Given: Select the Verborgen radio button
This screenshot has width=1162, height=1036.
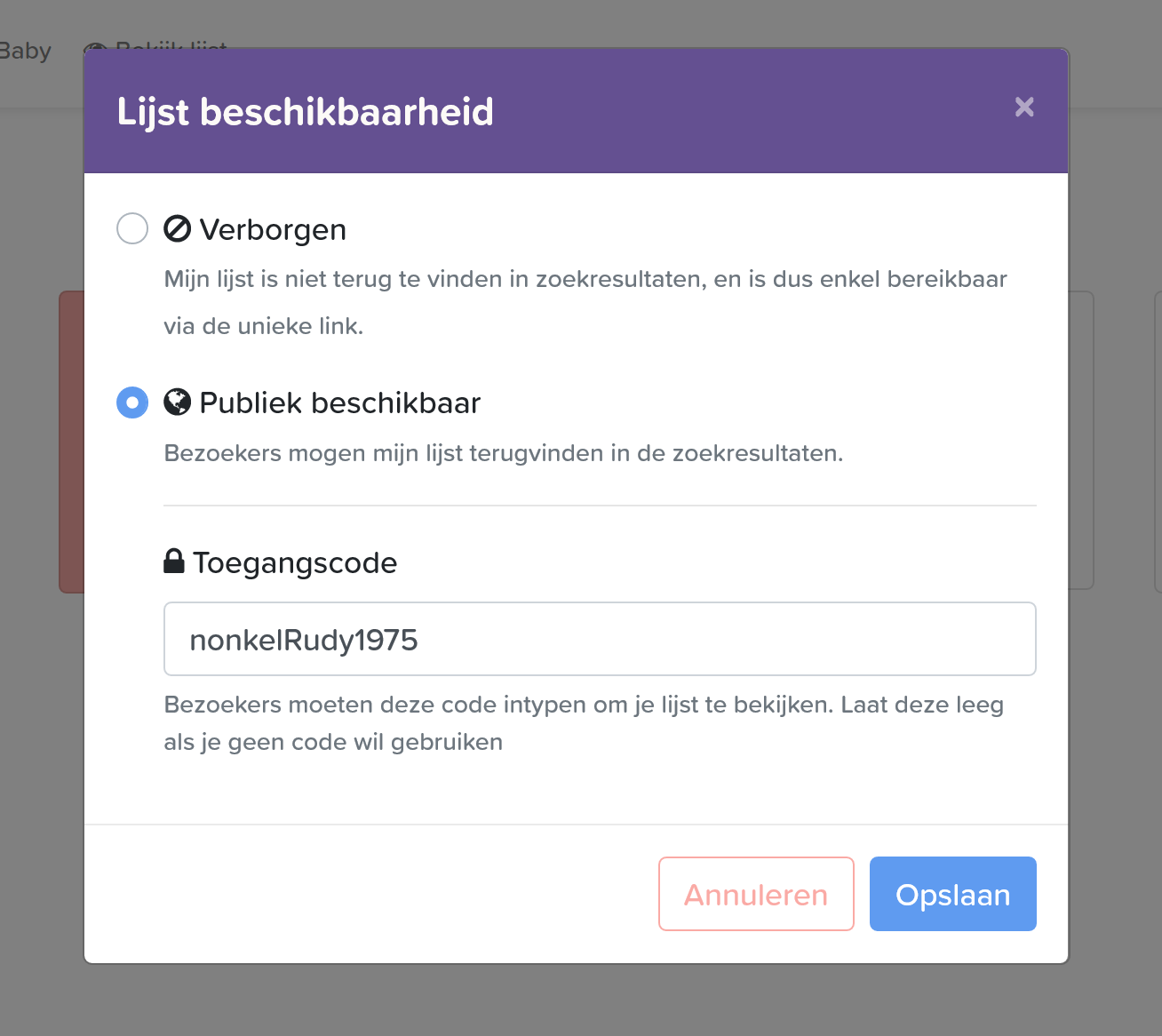Looking at the screenshot, I should click(132, 228).
